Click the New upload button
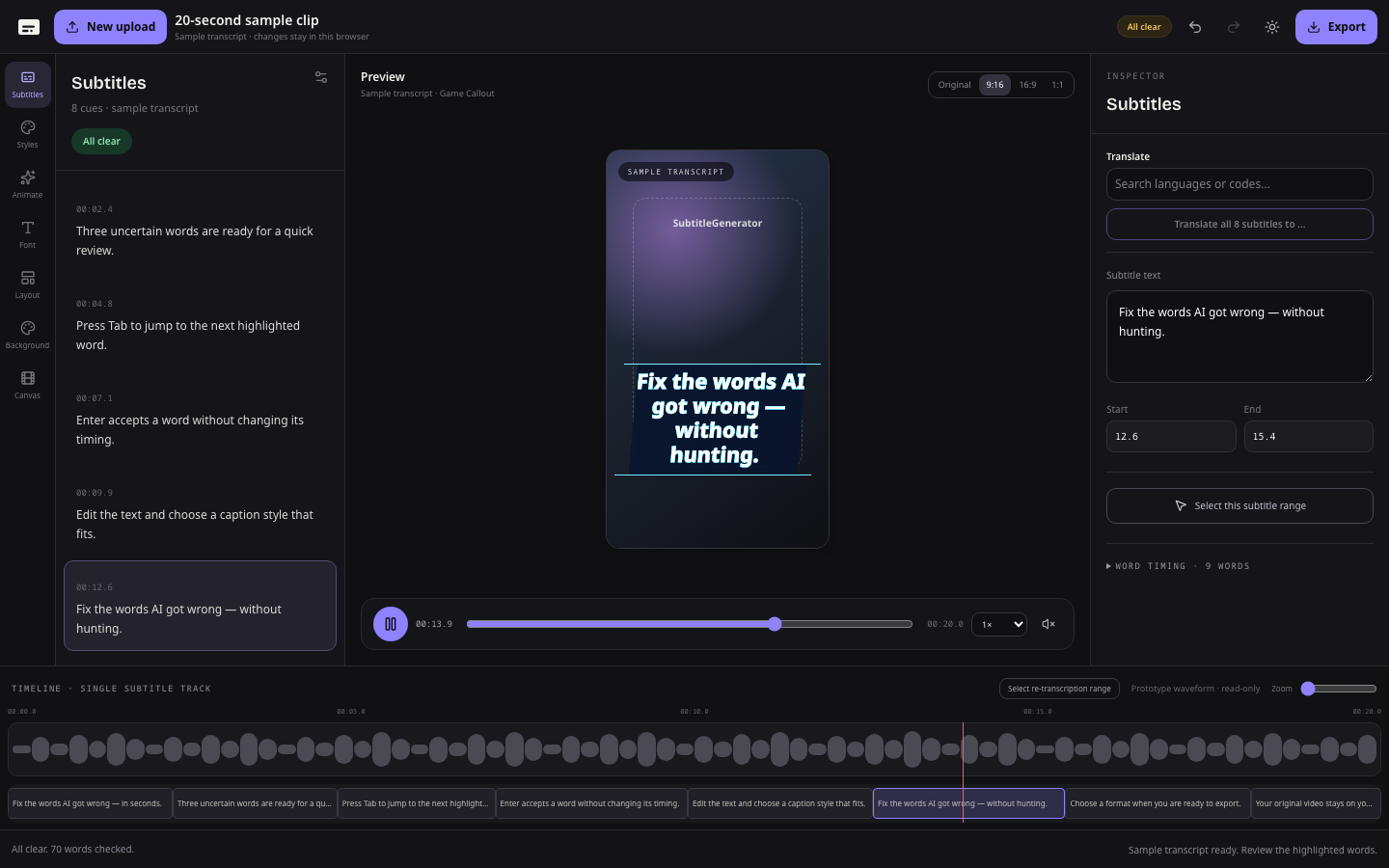 tap(110, 27)
